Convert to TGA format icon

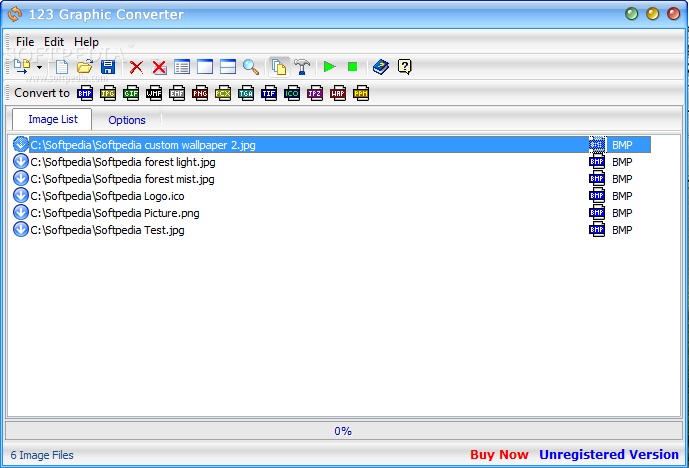pyautogui.click(x=246, y=93)
